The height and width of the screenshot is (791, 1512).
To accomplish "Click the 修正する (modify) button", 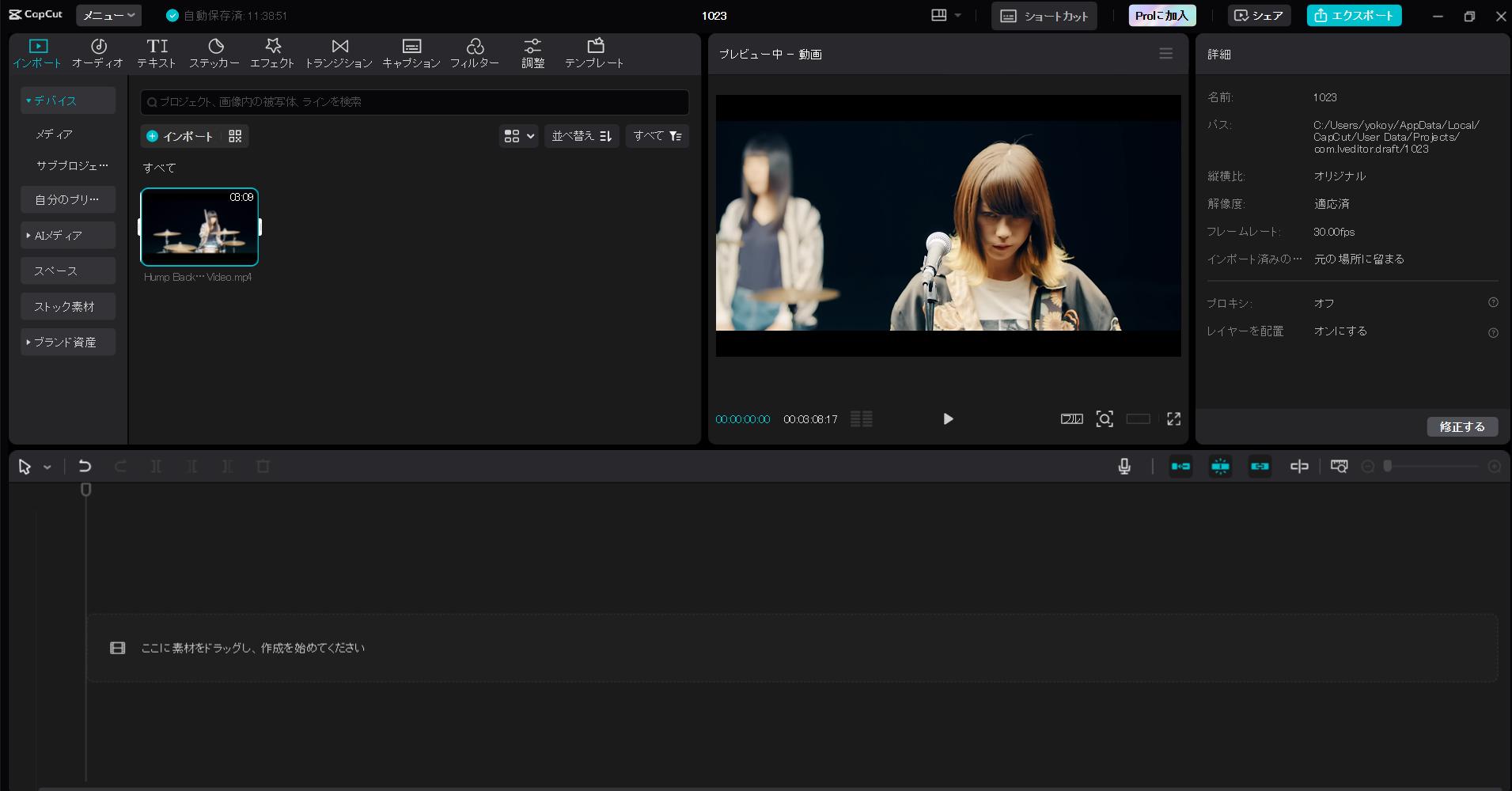I will (x=1462, y=426).
